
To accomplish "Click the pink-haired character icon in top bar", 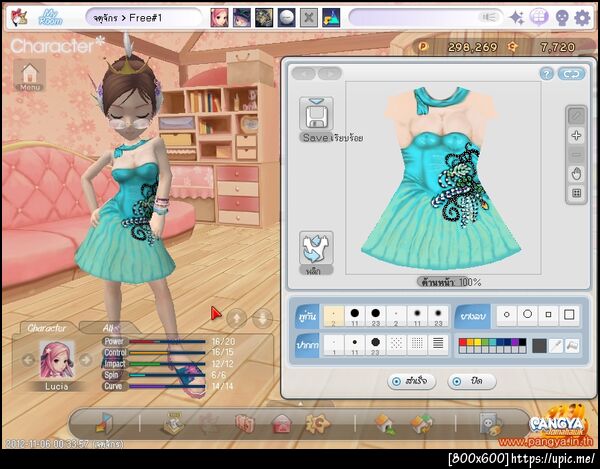I will pyautogui.click(x=220, y=18).
